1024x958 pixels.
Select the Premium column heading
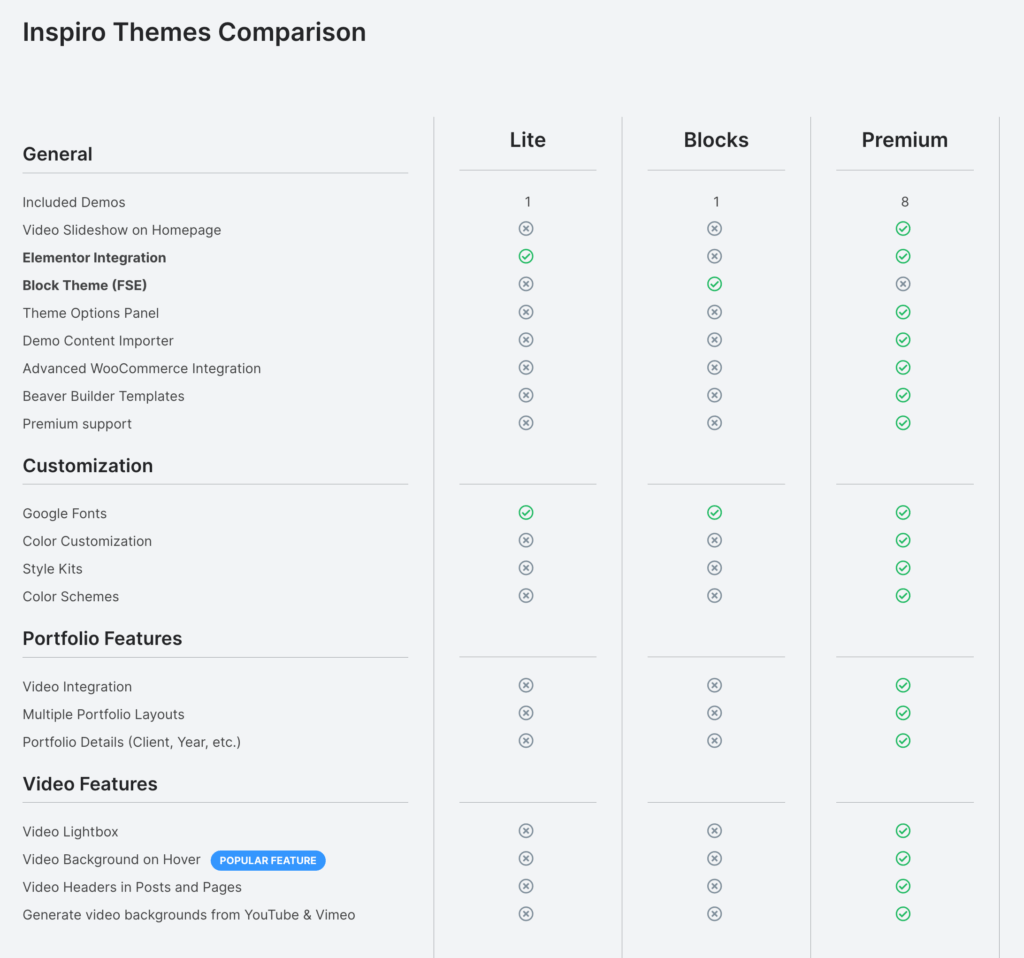point(904,140)
